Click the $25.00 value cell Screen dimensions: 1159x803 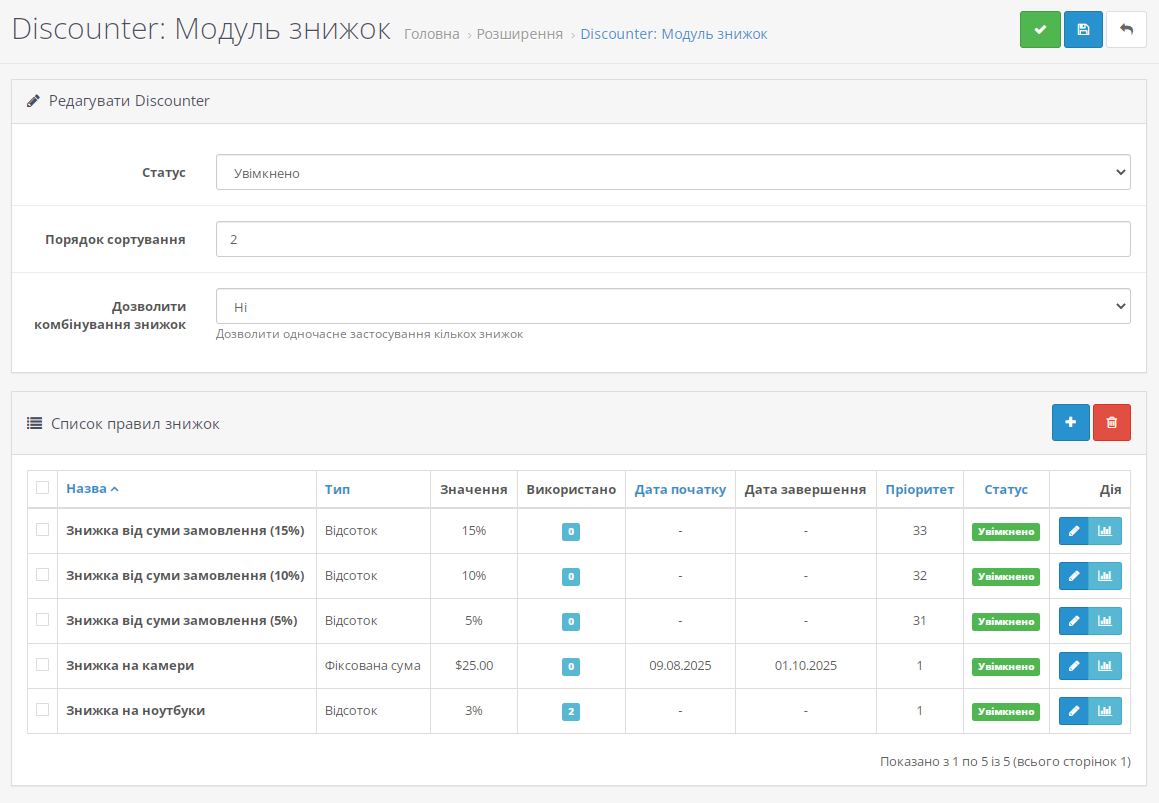pos(474,665)
